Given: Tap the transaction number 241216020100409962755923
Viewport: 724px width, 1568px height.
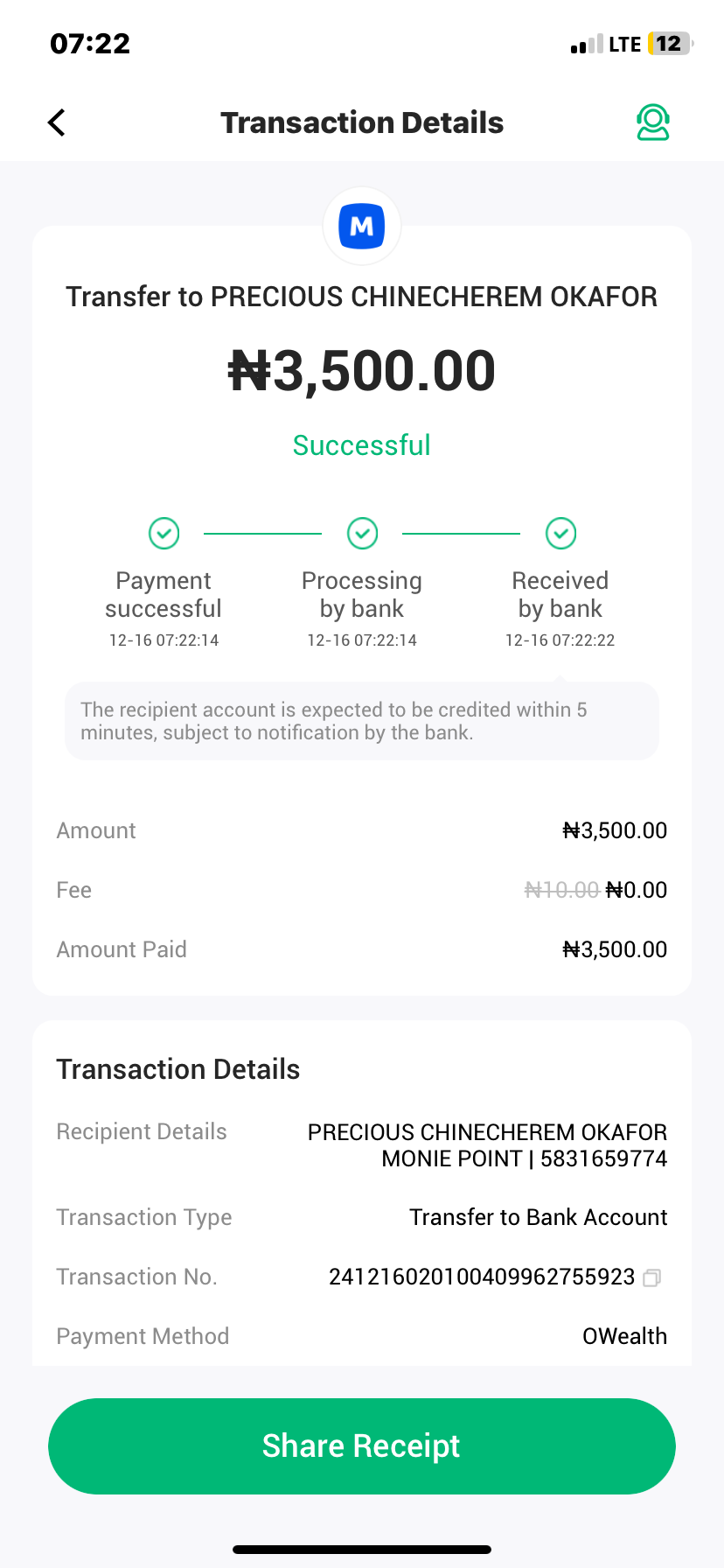Looking at the screenshot, I should [x=482, y=1277].
